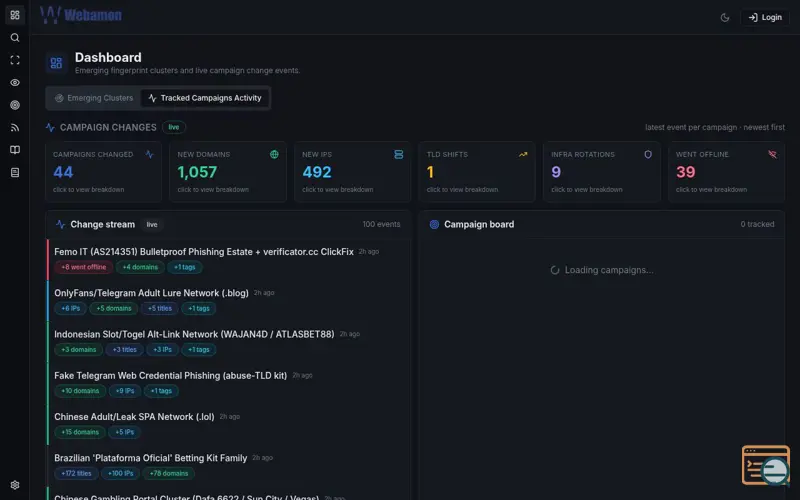The width and height of the screenshot is (800, 500).
Task: Click the trending arrow icon on TLD Shifts
Action: point(523,154)
